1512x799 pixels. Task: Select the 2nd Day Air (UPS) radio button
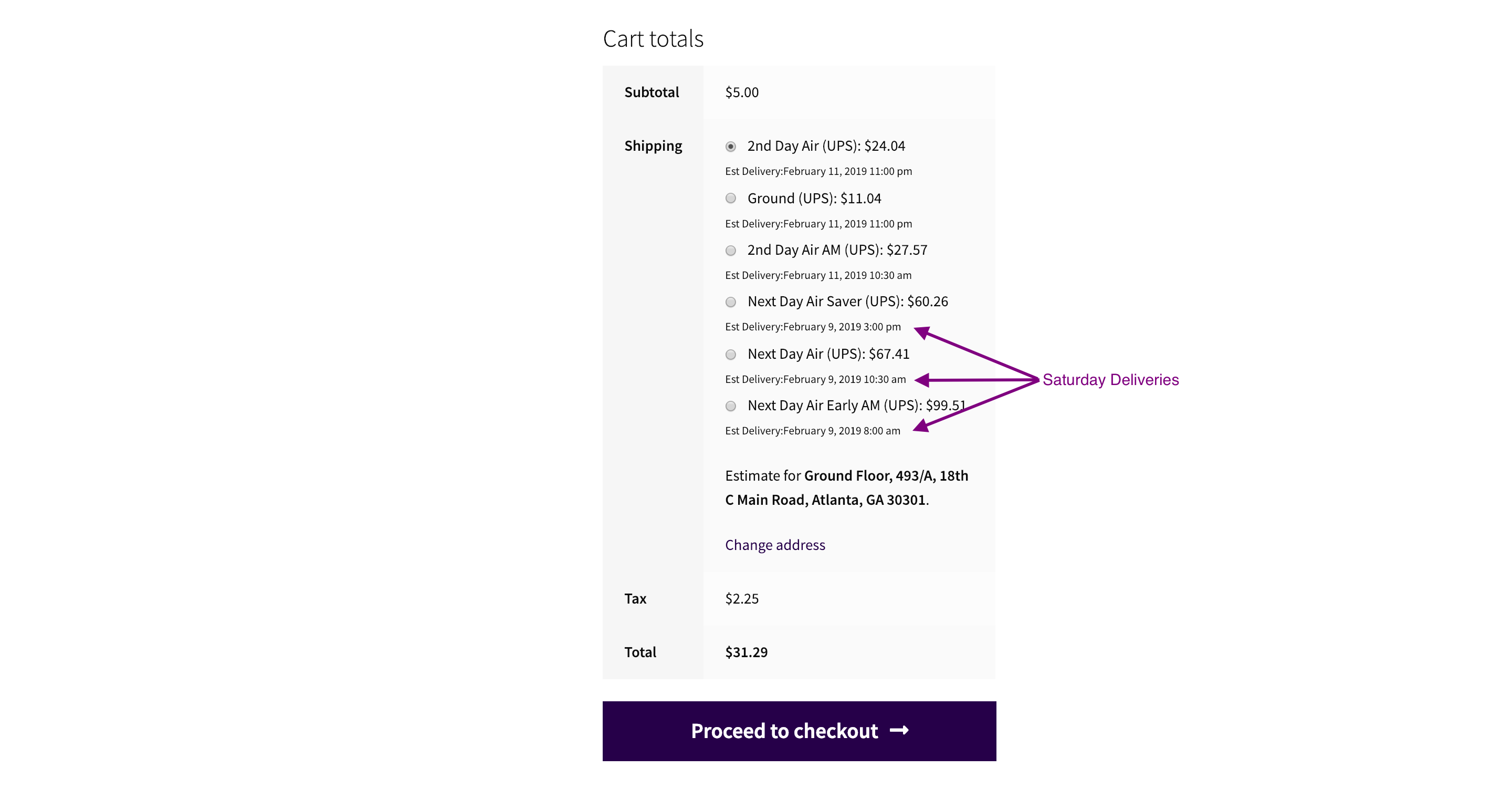(x=731, y=146)
